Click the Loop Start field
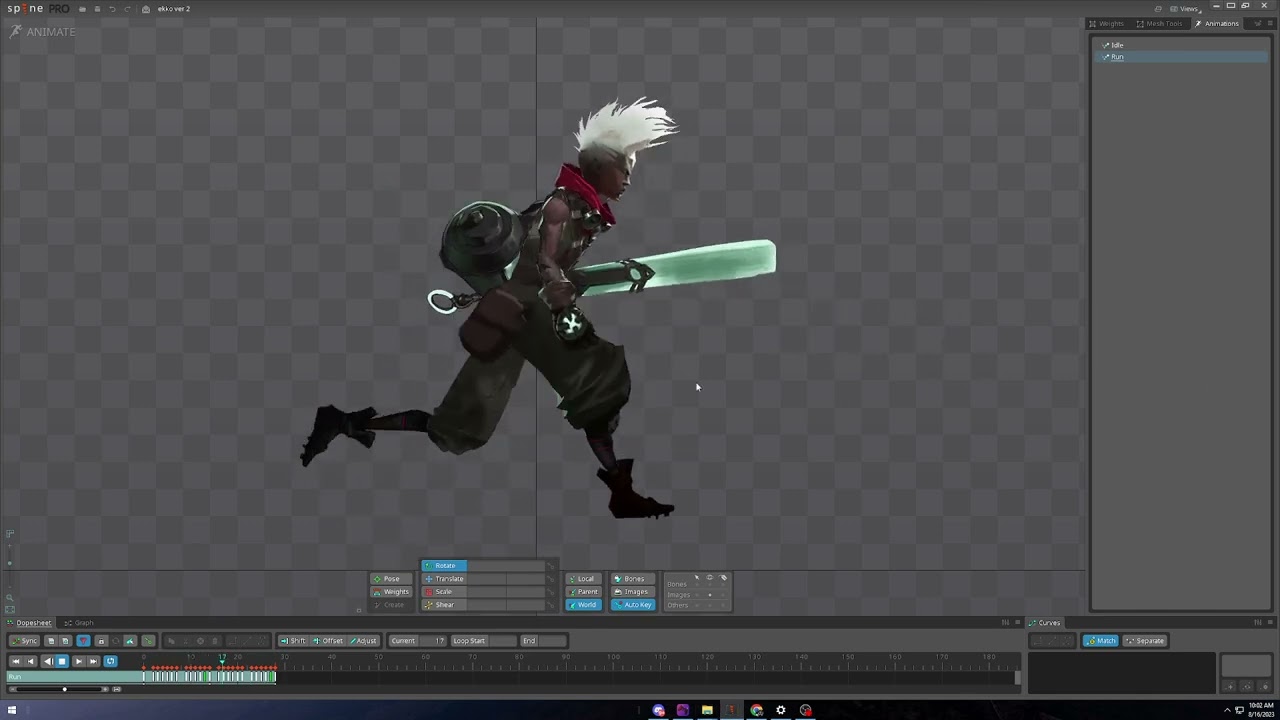The width and height of the screenshot is (1280, 720). (x=484, y=641)
